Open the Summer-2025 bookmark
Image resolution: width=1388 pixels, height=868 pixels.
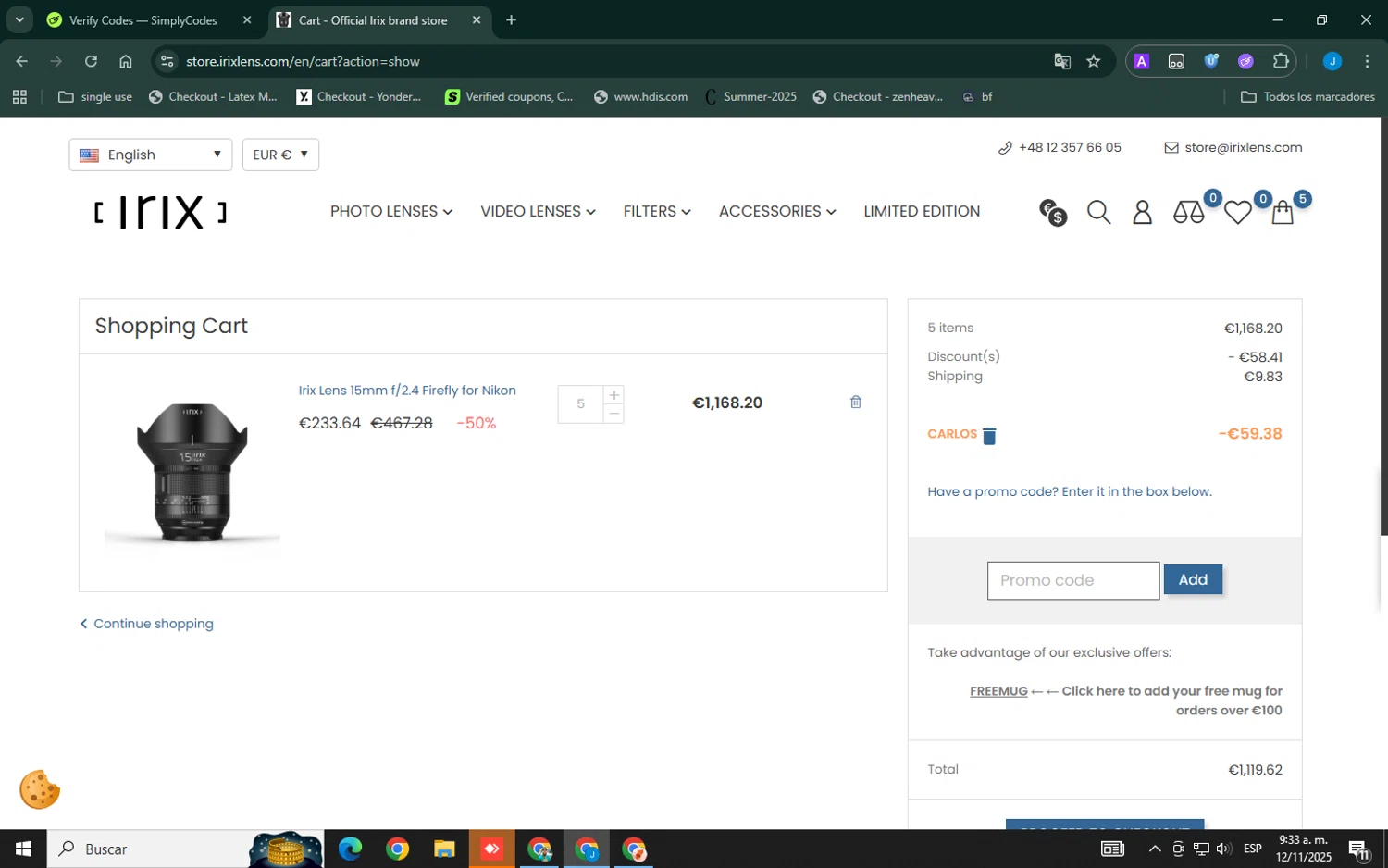point(750,96)
